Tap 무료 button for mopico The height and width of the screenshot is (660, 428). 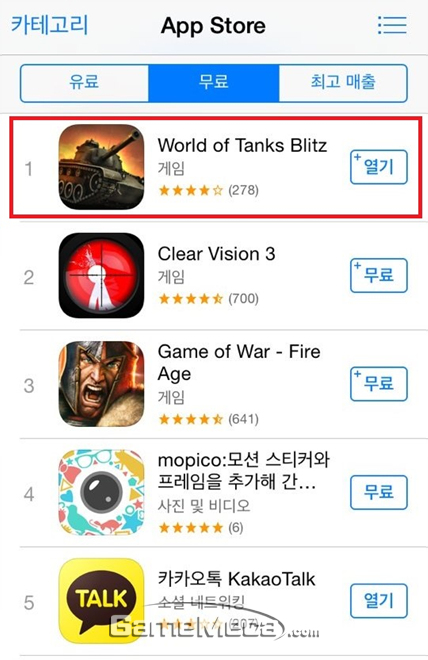tap(379, 492)
